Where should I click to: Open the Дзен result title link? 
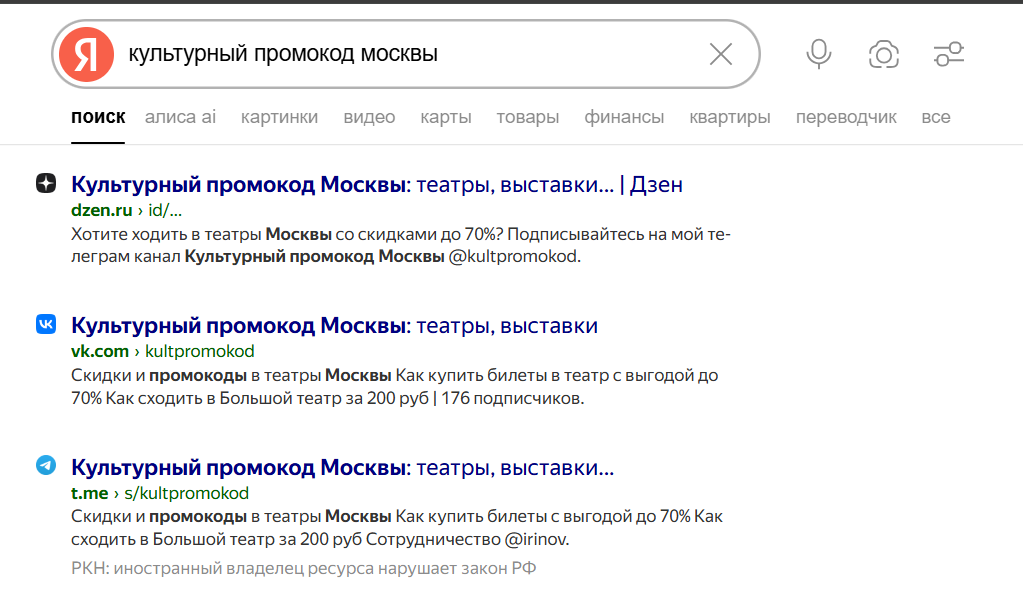376,185
